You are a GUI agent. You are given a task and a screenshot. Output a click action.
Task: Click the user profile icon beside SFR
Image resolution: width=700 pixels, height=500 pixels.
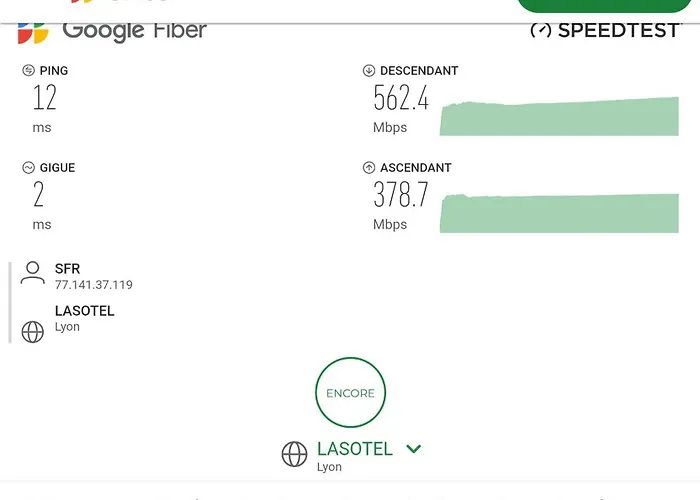tap(33, 273)
